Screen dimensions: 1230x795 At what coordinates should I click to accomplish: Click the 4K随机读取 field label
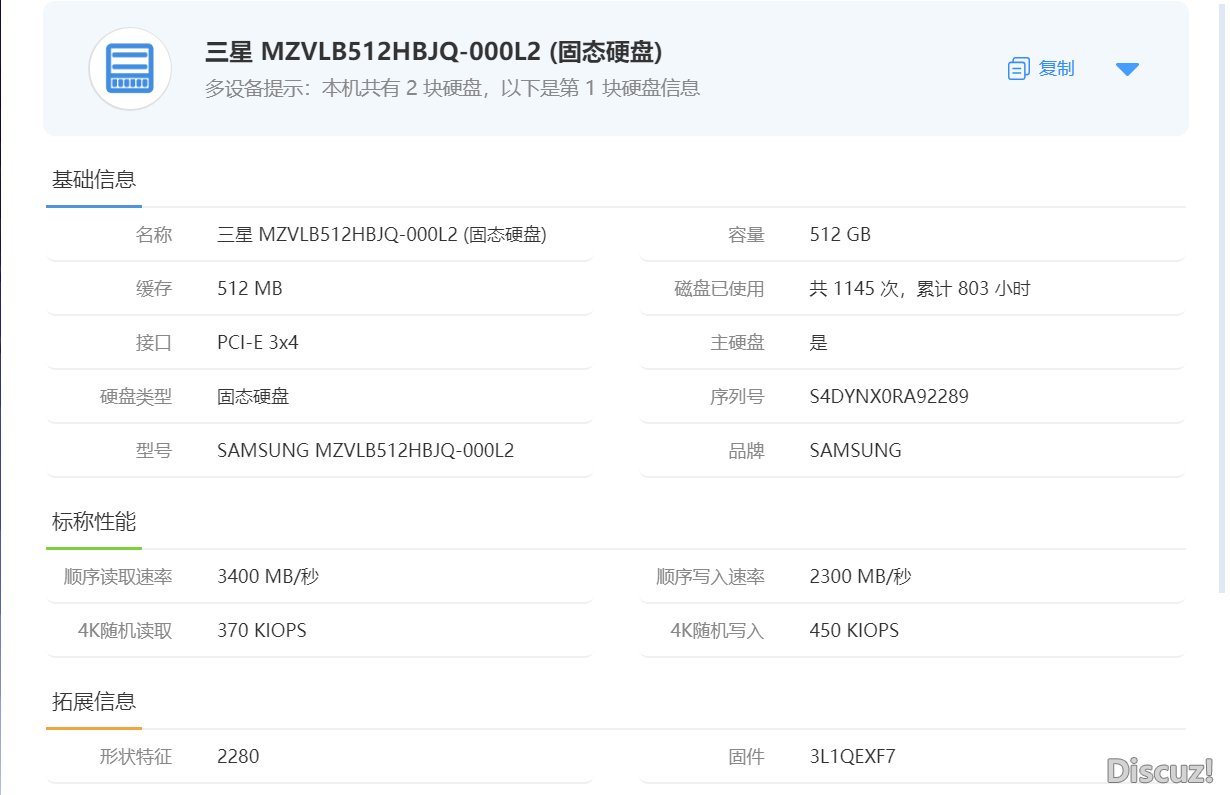(125, 631)
